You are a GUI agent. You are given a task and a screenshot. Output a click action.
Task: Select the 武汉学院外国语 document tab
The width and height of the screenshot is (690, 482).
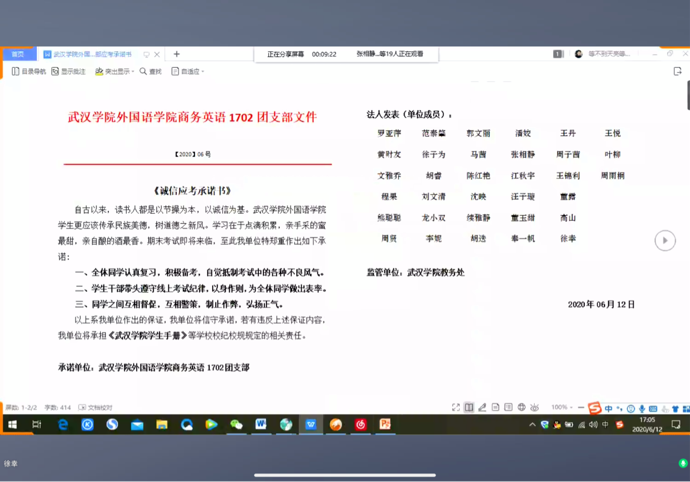pos(92,54)
